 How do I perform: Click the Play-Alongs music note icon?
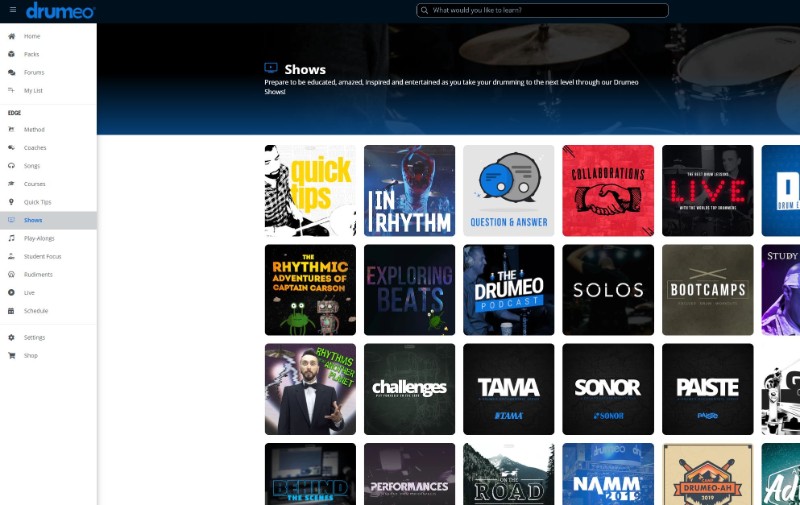(x=11, y=238)
